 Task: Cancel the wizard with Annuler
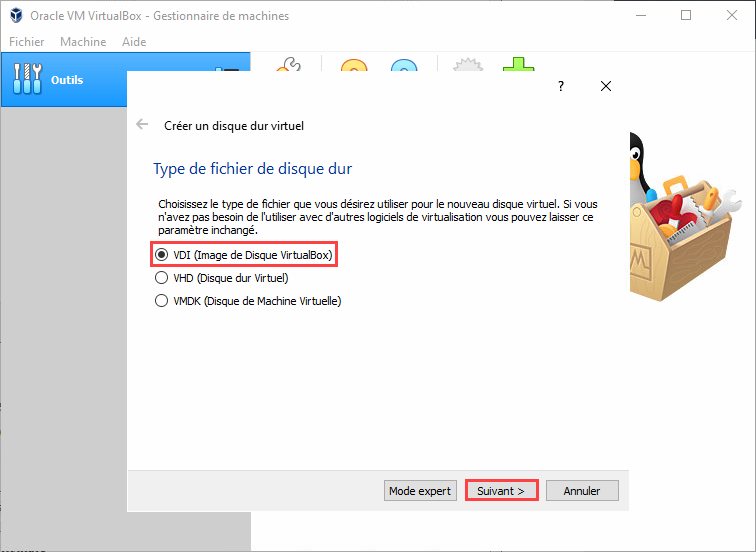tap(582, 491)
